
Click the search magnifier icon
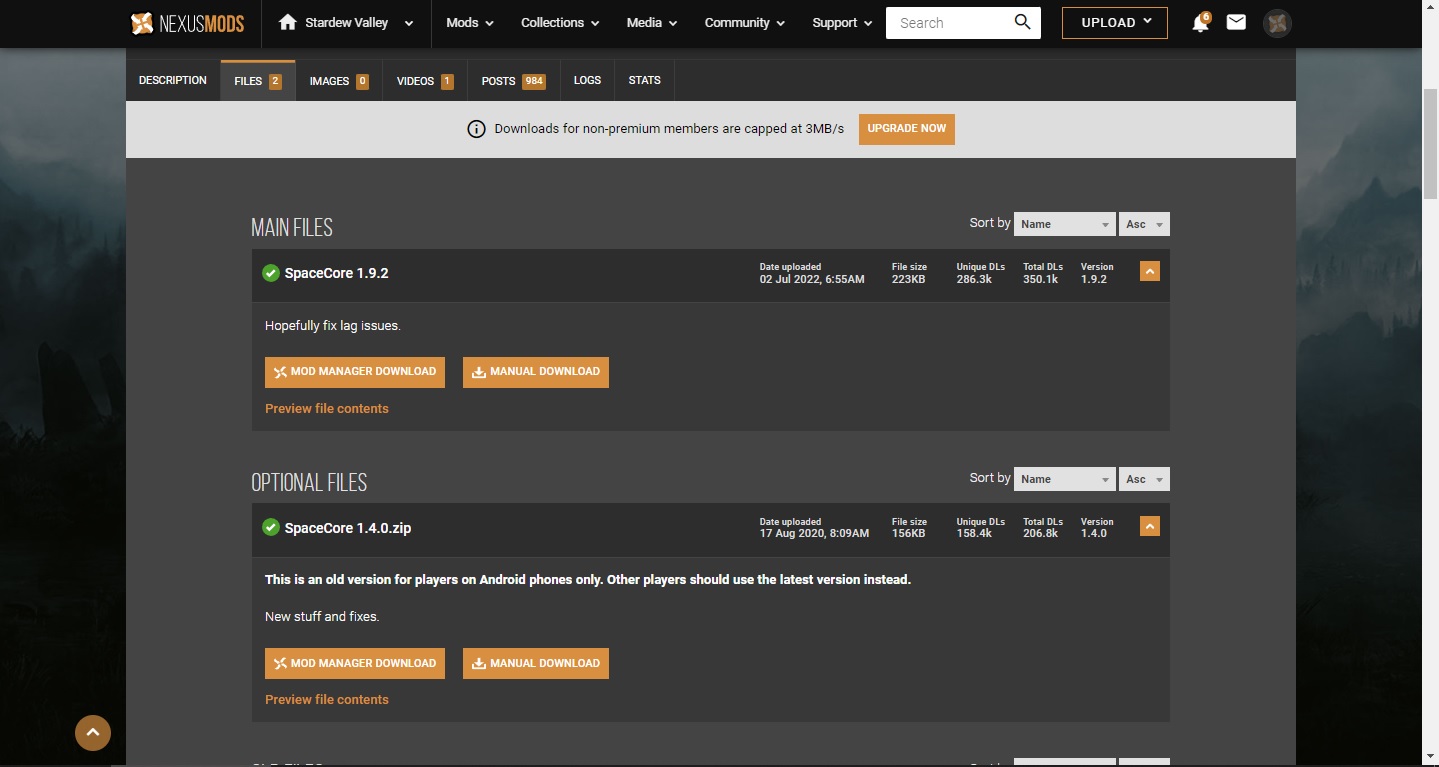1022,22
